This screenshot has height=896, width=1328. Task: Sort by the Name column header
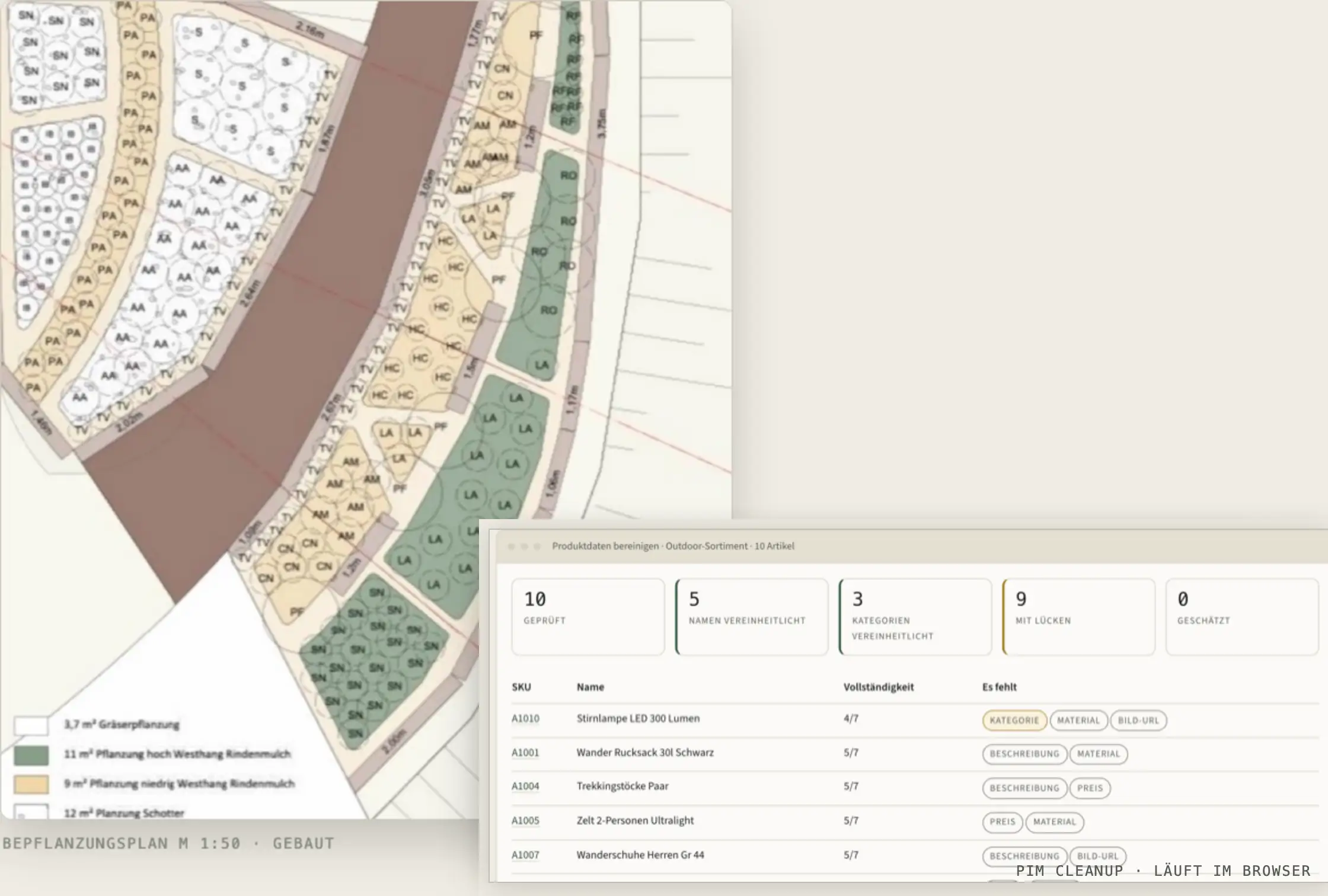(x=590, y=687)
